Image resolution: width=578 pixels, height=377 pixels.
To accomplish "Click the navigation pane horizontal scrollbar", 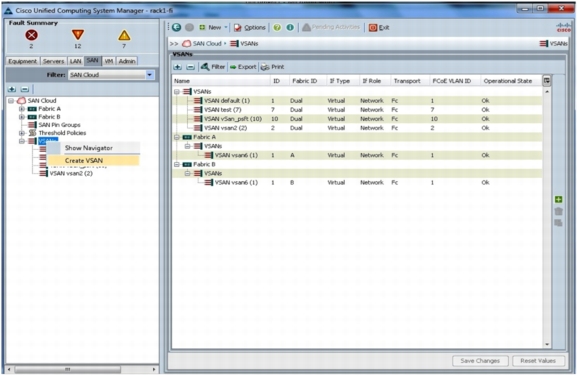I will pos(67,369).
